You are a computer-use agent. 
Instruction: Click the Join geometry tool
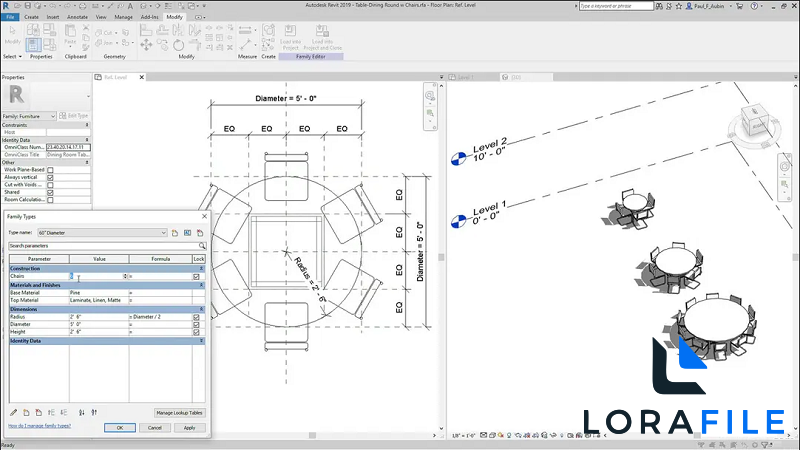pyautogui.click(x=105, y=43)
